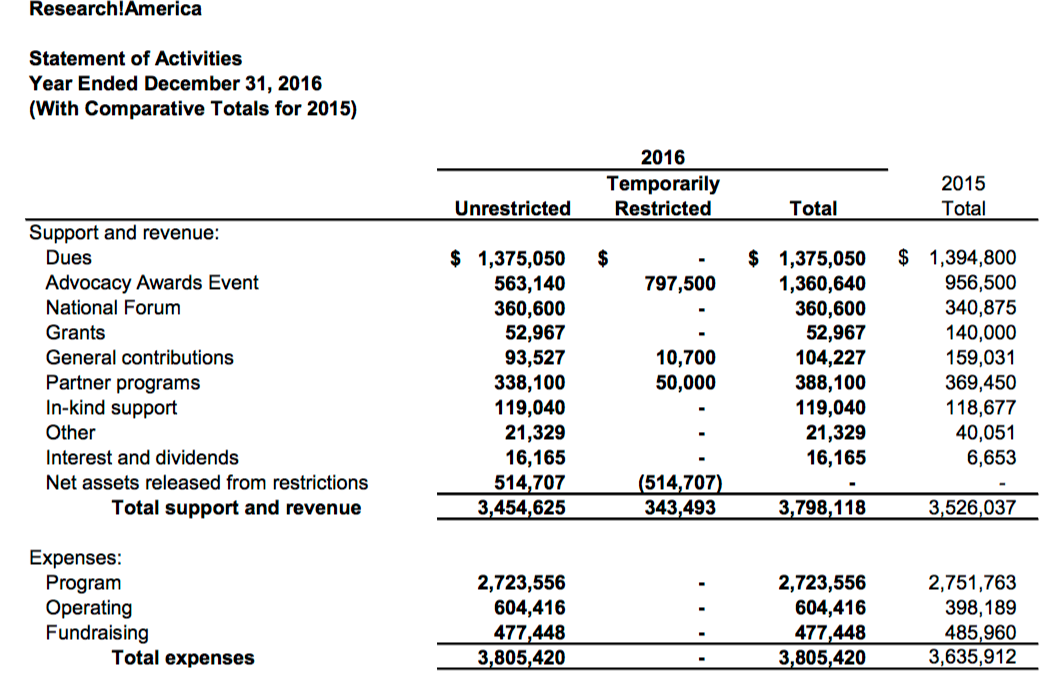1062x677 pixels.
Task: Select the 2015 Total column header
Action: click(963, 196)
